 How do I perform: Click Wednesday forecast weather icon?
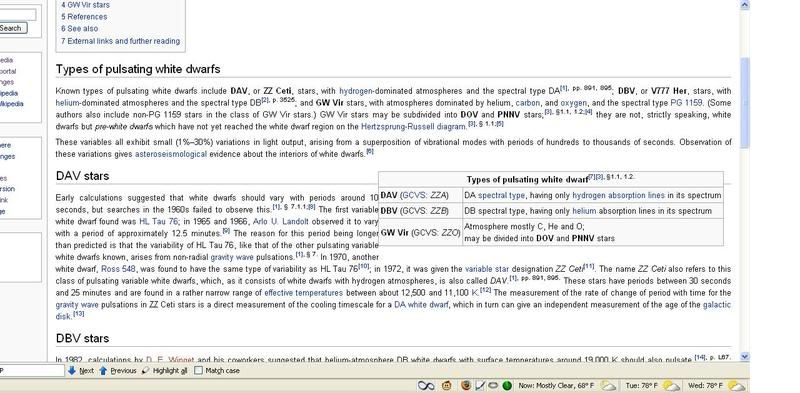pos(737,385)
